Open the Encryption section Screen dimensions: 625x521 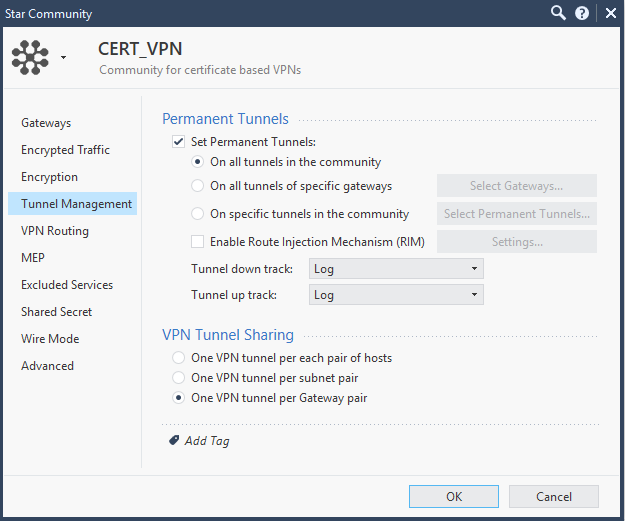pos(49,177)
